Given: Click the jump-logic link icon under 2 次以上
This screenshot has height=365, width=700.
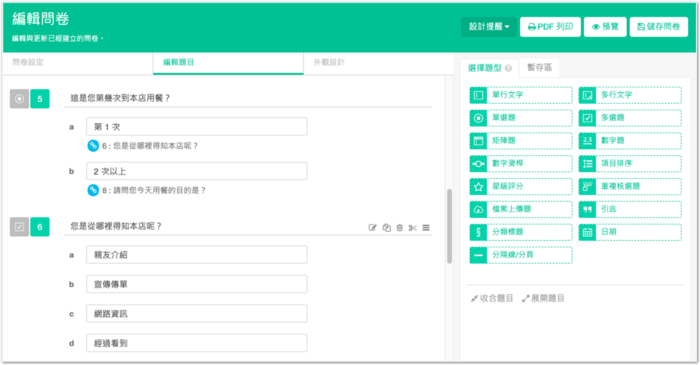Looking at the screenshot, I should point(93,190).
